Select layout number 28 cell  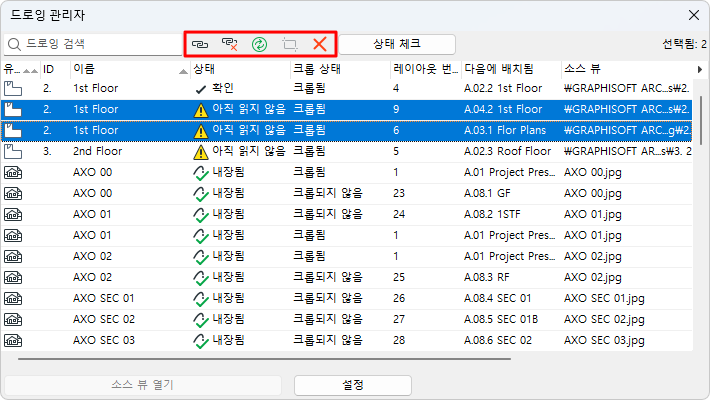tap(399, 340)
